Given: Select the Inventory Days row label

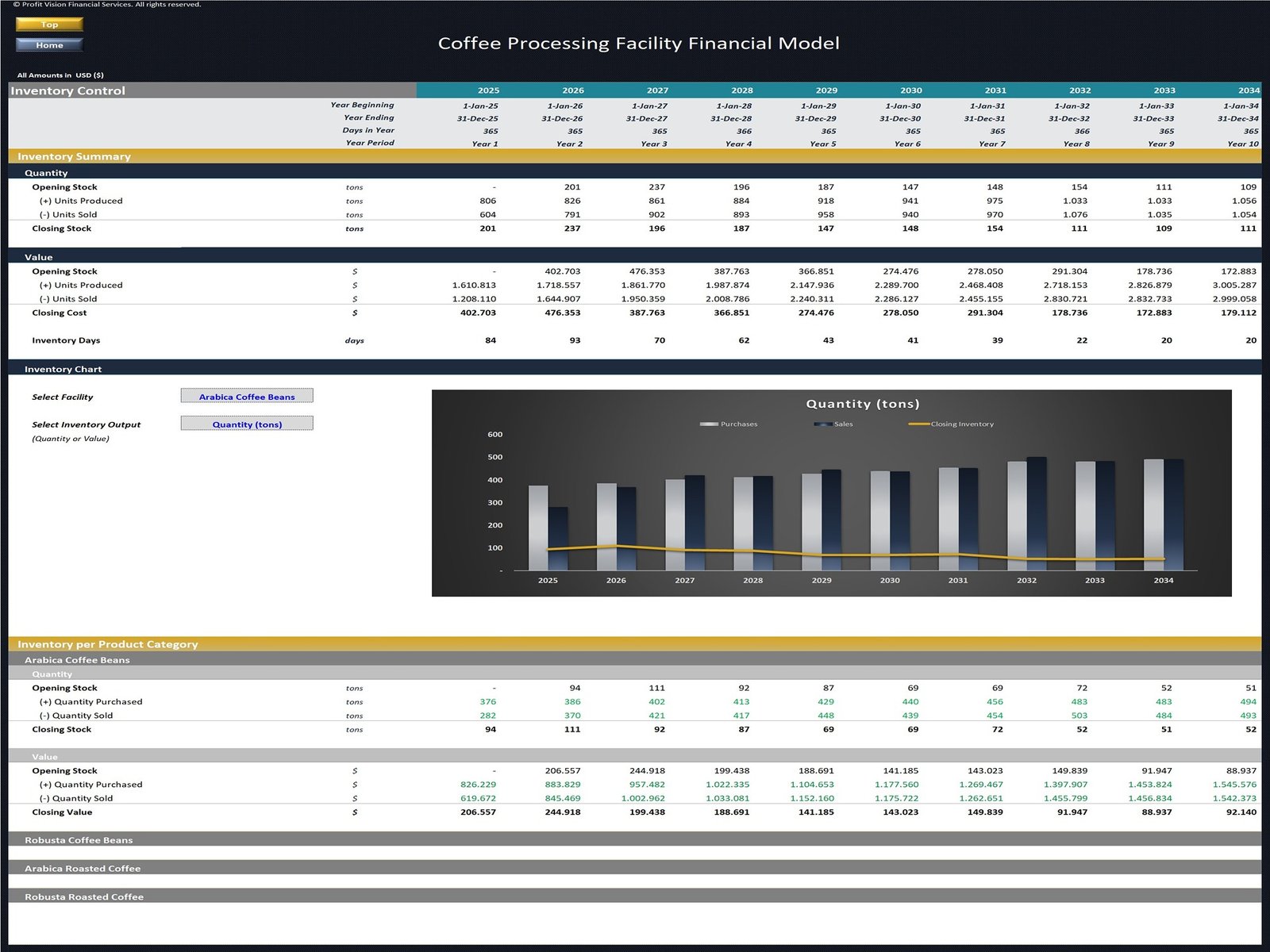Looking at the screenshot, I should 64,340.
